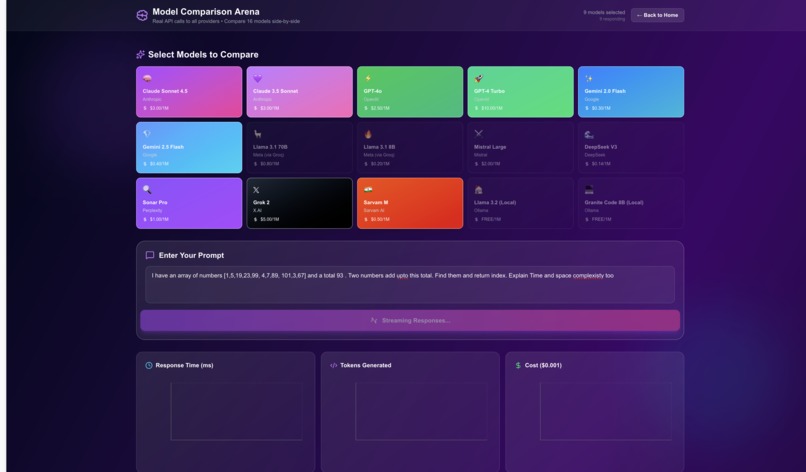This screenshot has width=806, height=472.
Task: Click the 'Tokens Generated' label
Action: tap(365, 366)
